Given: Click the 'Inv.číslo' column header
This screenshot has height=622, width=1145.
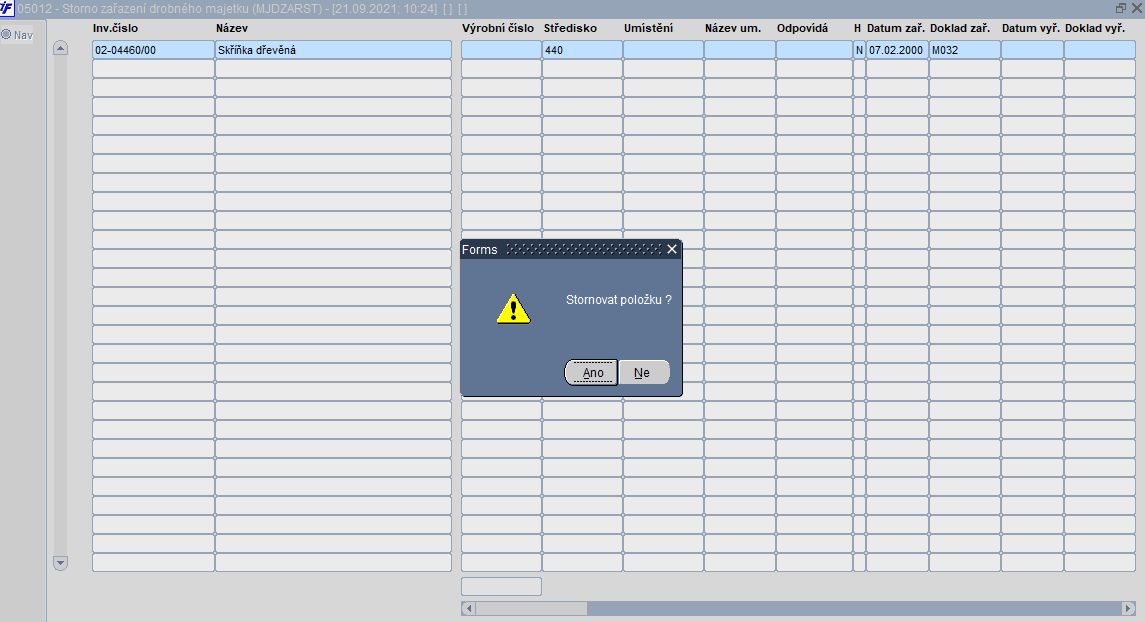Looking at the screenshot, I should coord(115,28).
